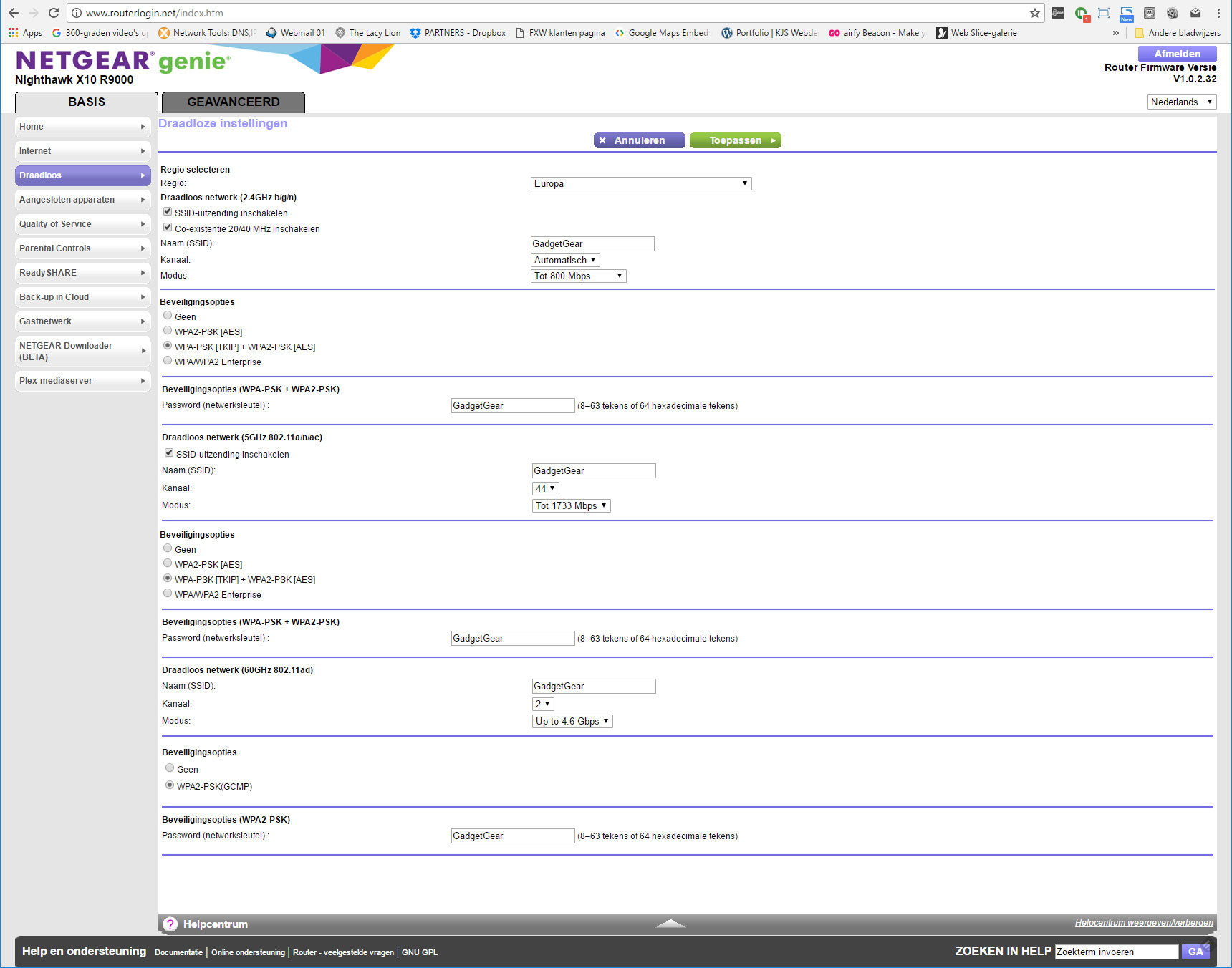
Task: Open the airfy Beacon bookmark
Action: coord(877,33)
